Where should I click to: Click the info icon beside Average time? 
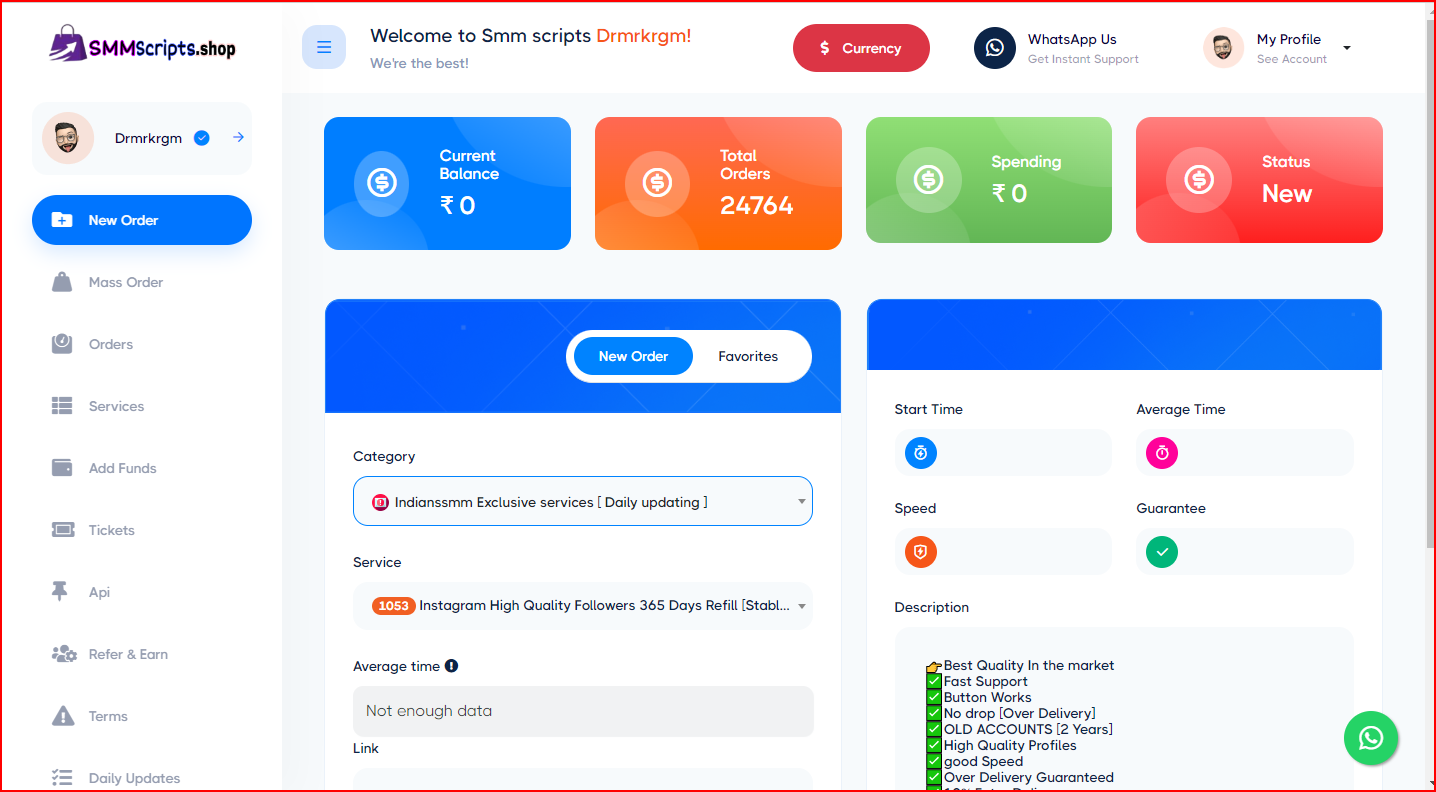point(451,666)
